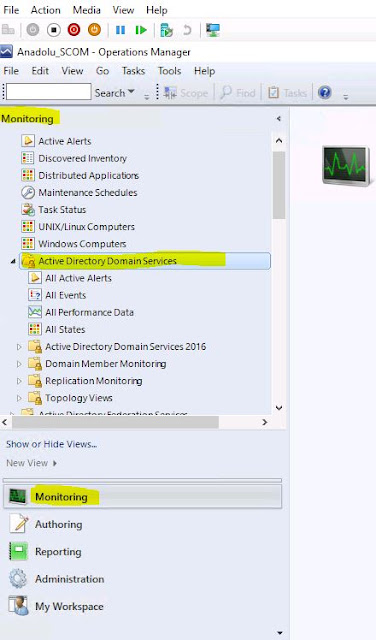Open Task Status view

coord(62,210)
